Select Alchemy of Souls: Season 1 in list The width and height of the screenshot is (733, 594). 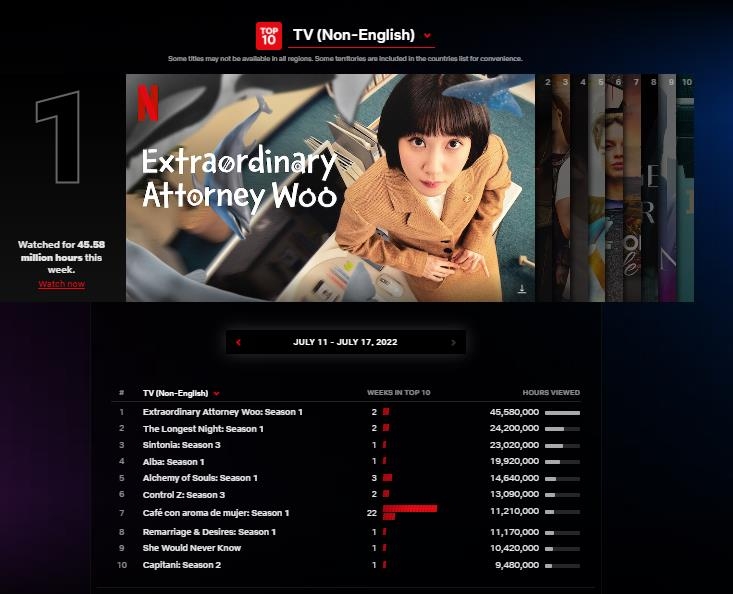pyautogui.click(x=200, y=478)
